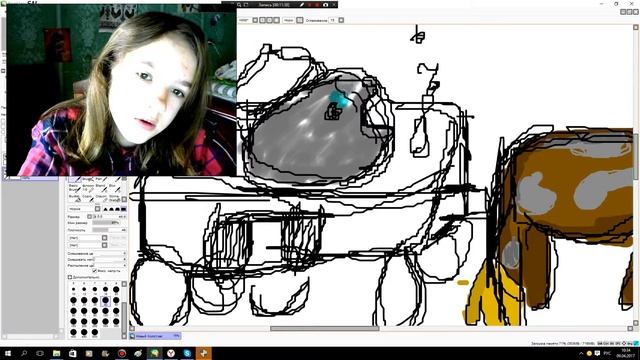Screen dimensions: 640x360
Task: Open the stabilizer value 15 dropdown arrow
Action: 341,20
